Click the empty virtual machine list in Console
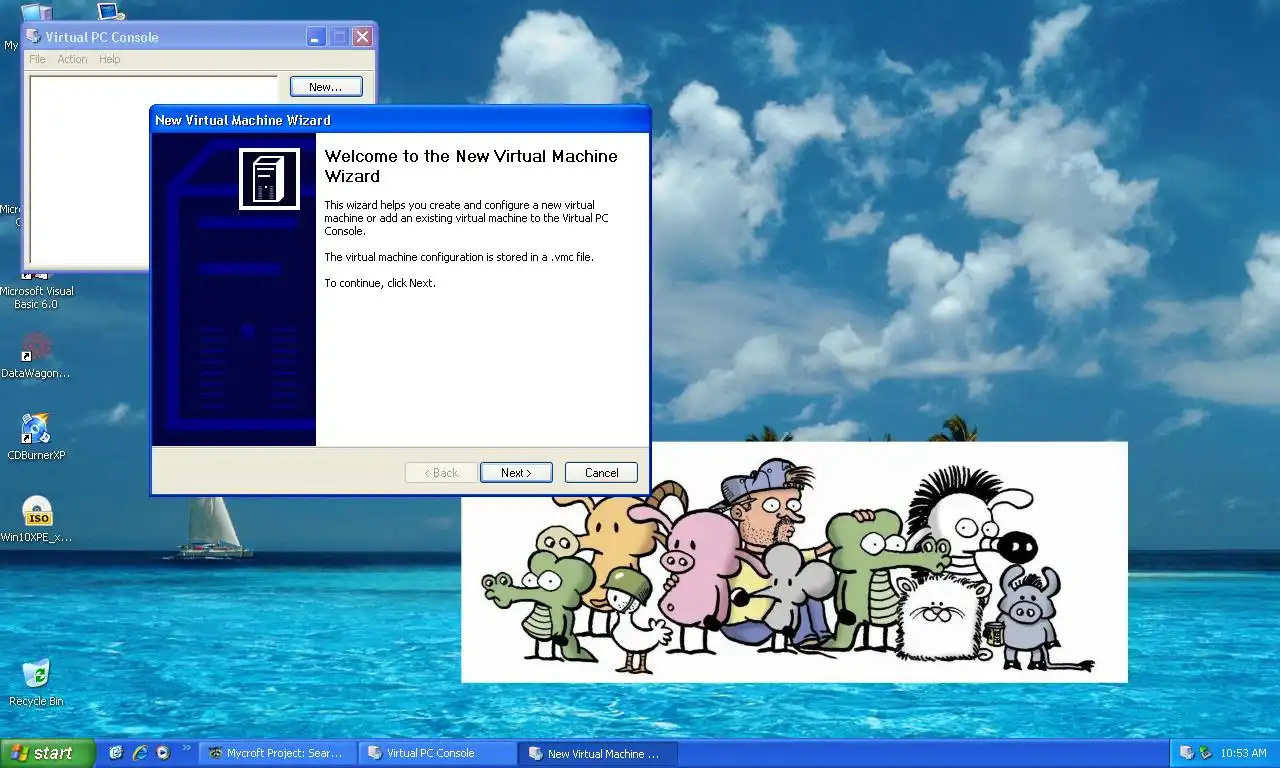The height and width of the screenshot is (768, 1280). (x=88, y=170)
